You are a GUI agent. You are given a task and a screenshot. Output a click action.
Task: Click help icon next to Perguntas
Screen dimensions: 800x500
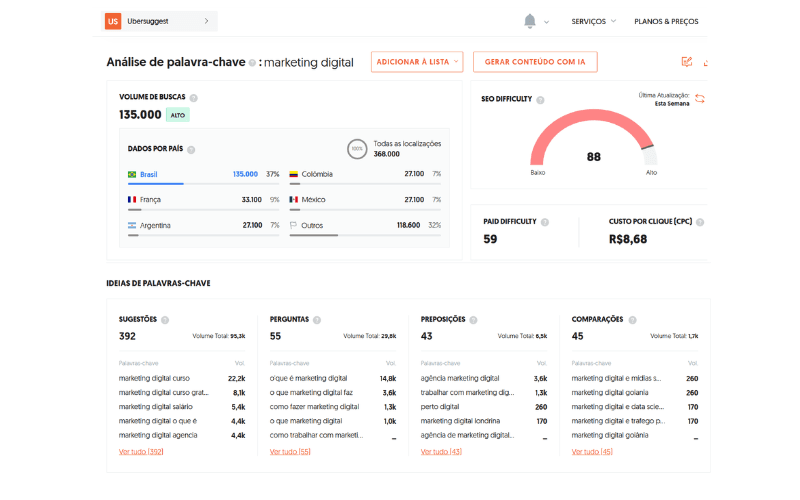[x=317, y=320]
